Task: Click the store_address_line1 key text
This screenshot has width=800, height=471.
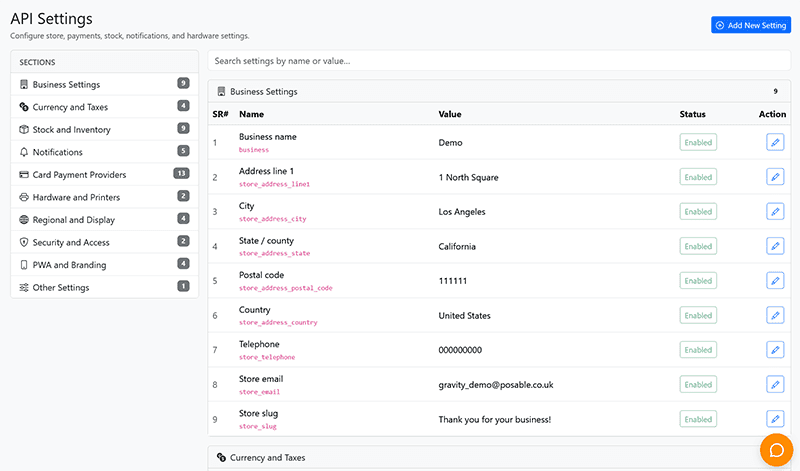Action: (x=274, y=184)
